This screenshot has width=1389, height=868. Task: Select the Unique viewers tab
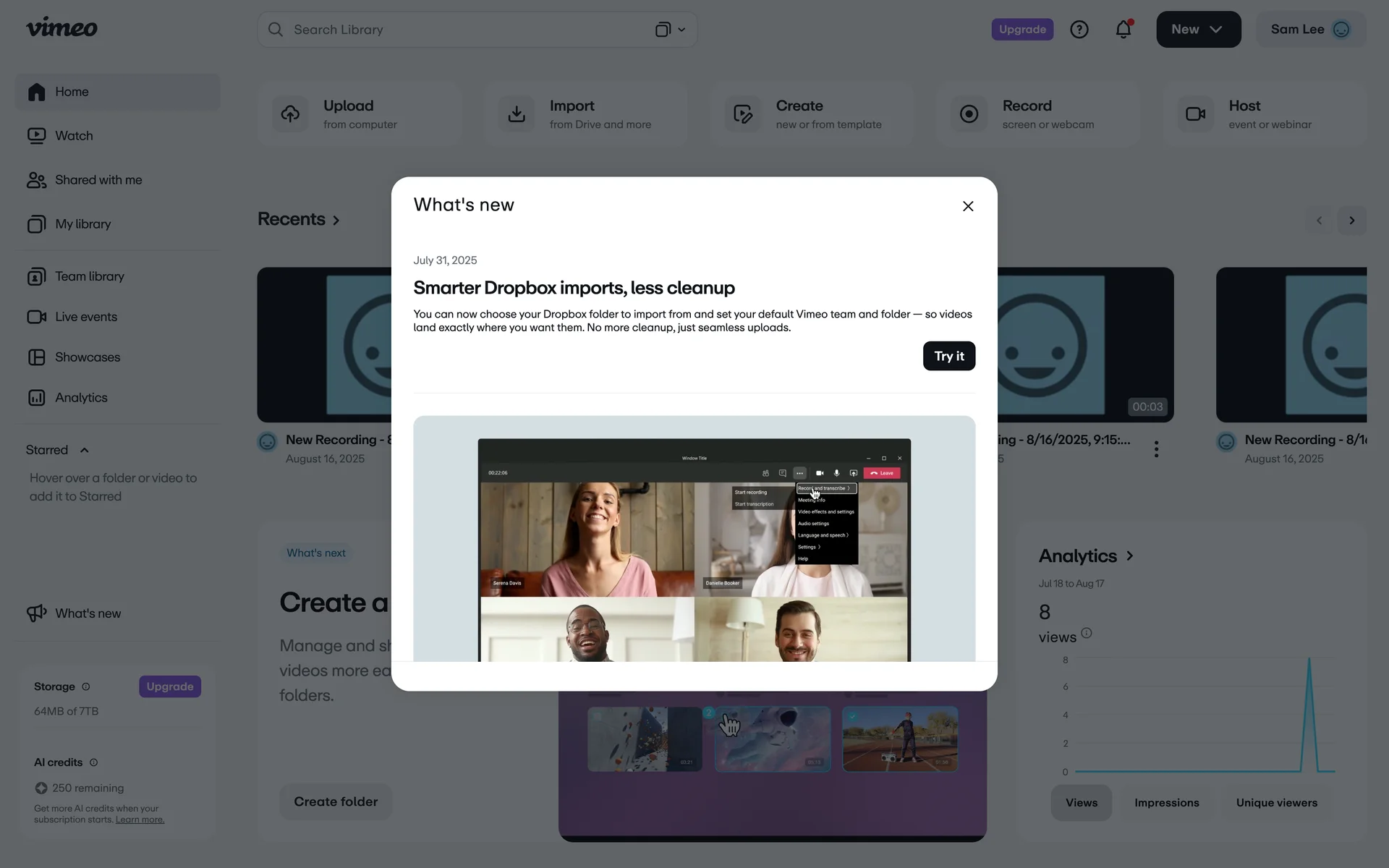[1276, 803]
